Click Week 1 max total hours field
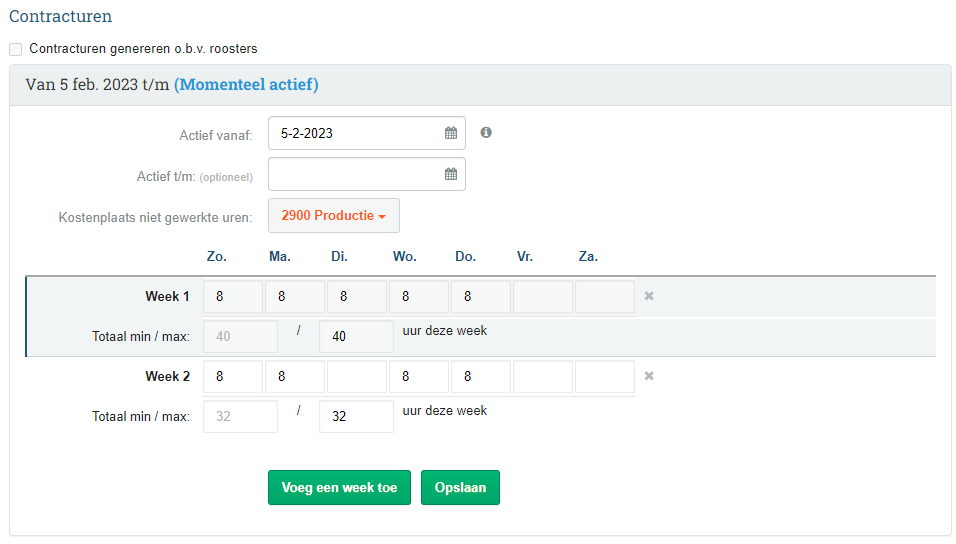This screenshot has width=956, height=544. coord(356,337)
